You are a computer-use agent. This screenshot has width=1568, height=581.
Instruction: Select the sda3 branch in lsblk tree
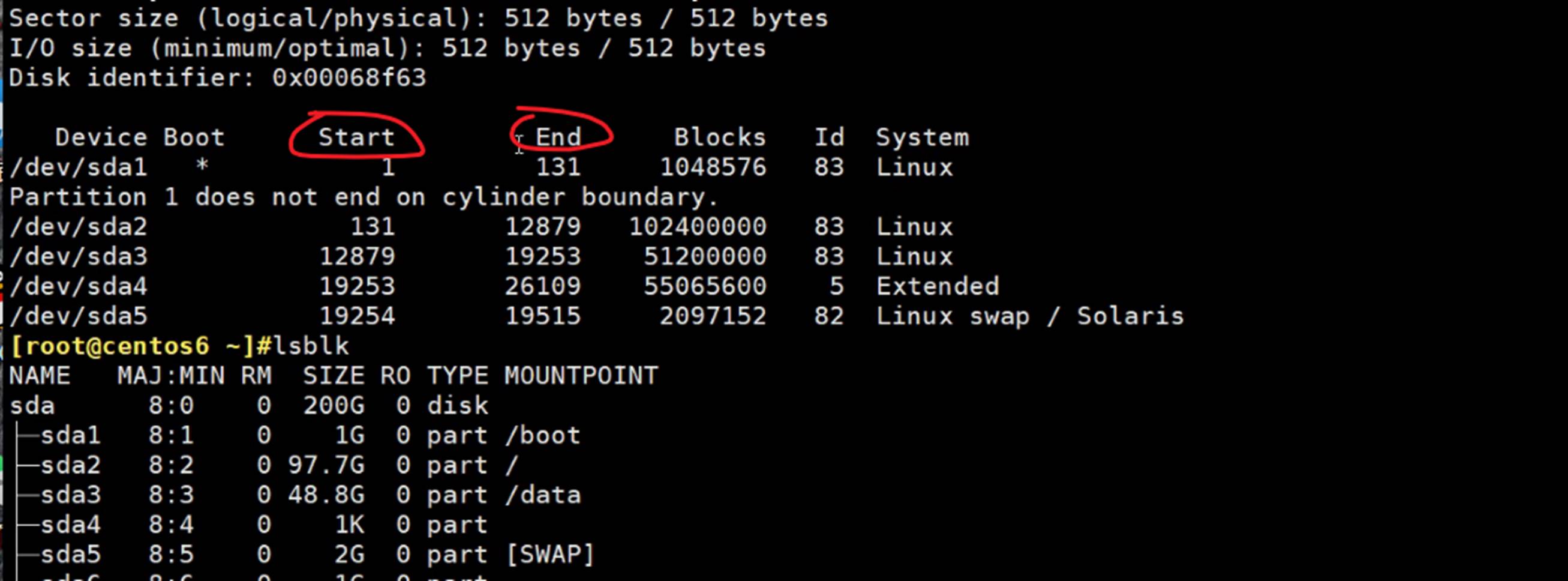[x=70, y=495]
